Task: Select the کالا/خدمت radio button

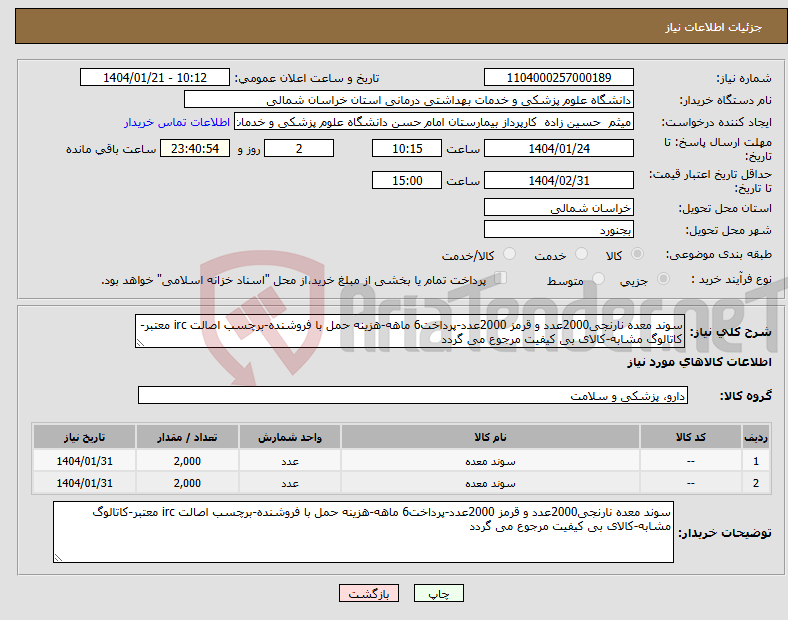Action: point(510,254)
